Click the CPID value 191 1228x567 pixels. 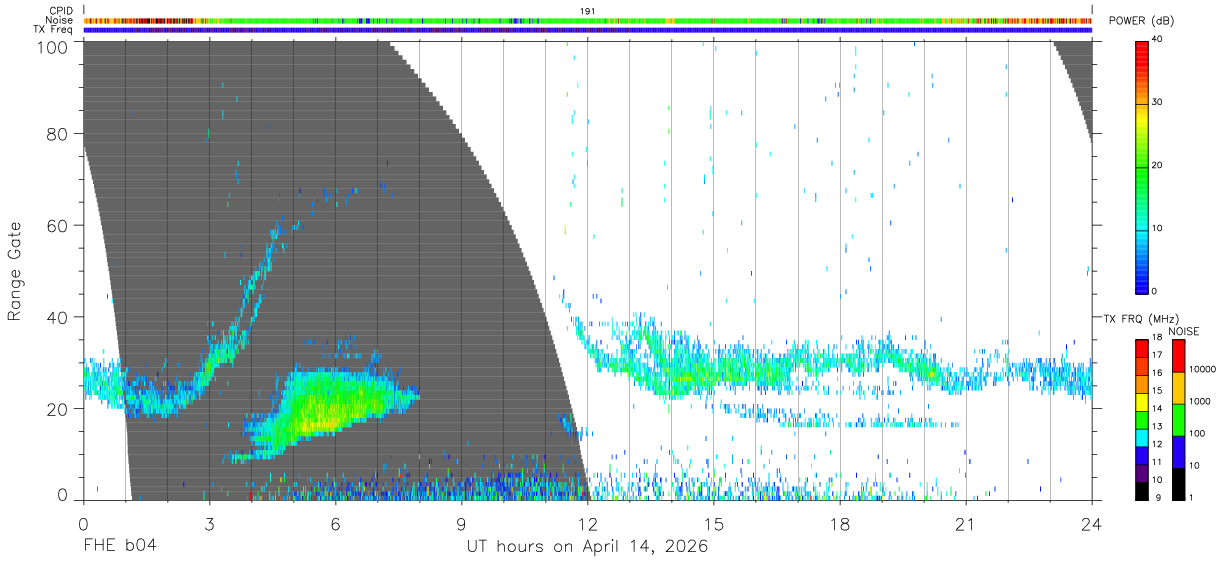pyautogui.click(x=588, y=11)
